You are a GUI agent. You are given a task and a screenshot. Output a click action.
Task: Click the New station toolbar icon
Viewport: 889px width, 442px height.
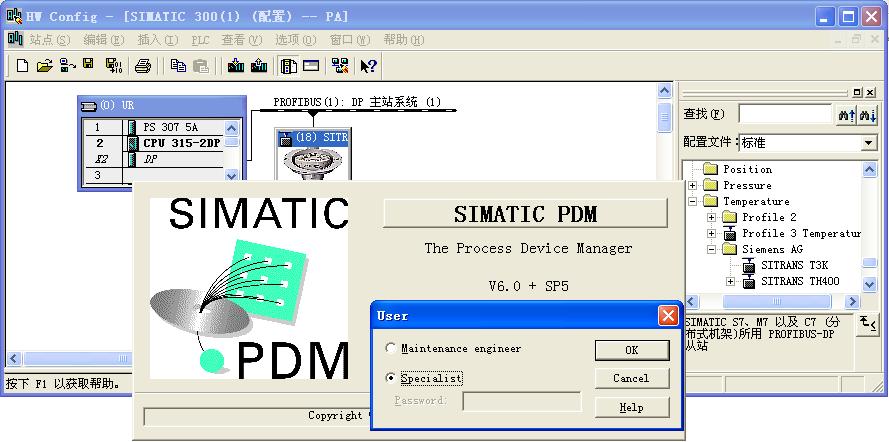click(x=22, y=66)
